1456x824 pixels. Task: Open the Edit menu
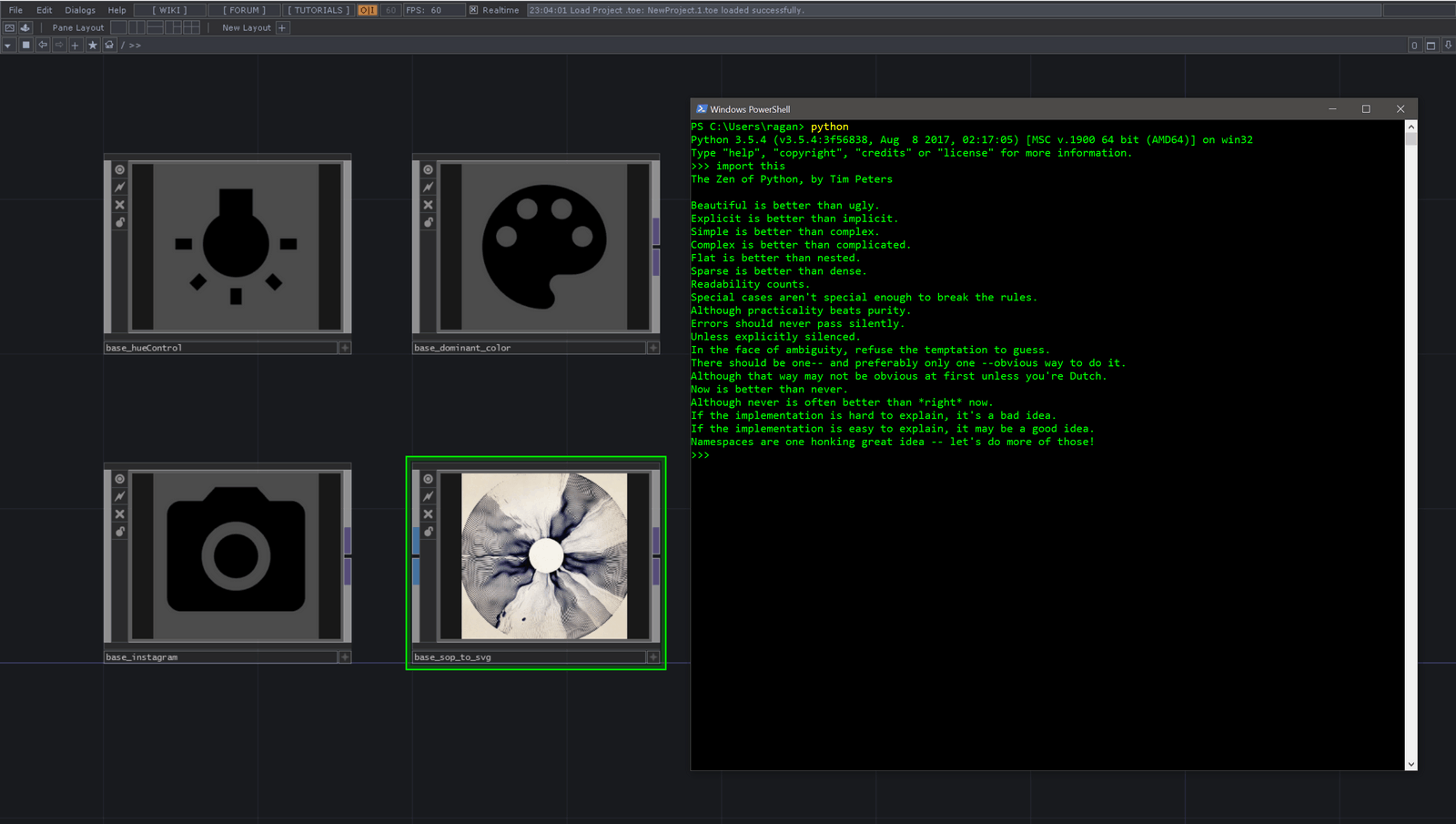click(x=44, y=10)
